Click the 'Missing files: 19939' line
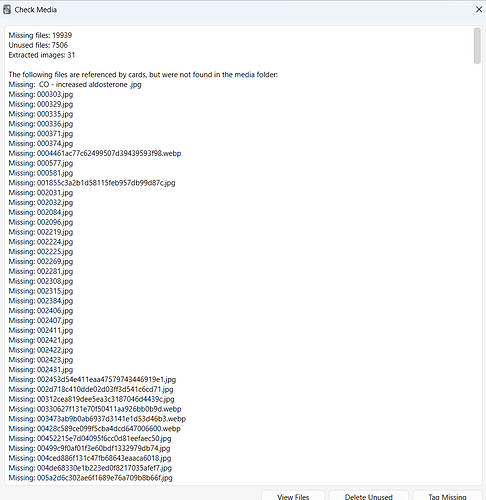486x500 pixels. click(x=40, y=35)
